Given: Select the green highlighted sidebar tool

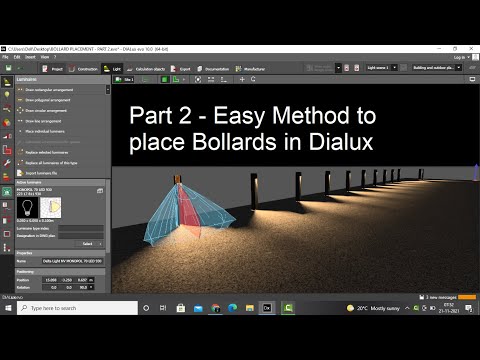Looking at the screenshot, I should coord(7,192).
